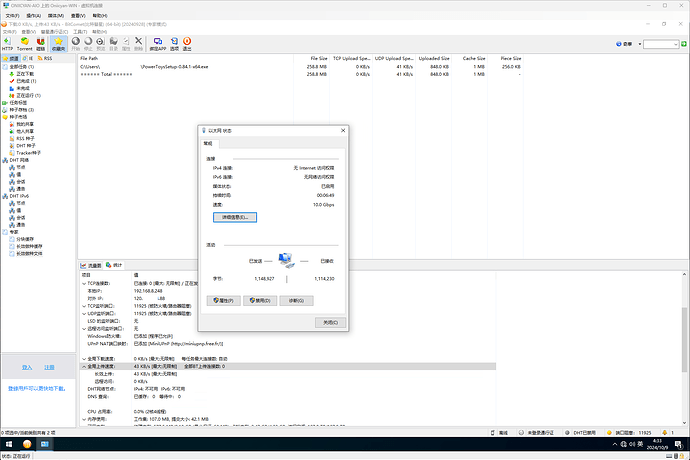The image size is (690, 460).
Task: Toggle the global upload speed (全局上传速度) row chevron
Action: pyautogui.click(x=84, y=366)
